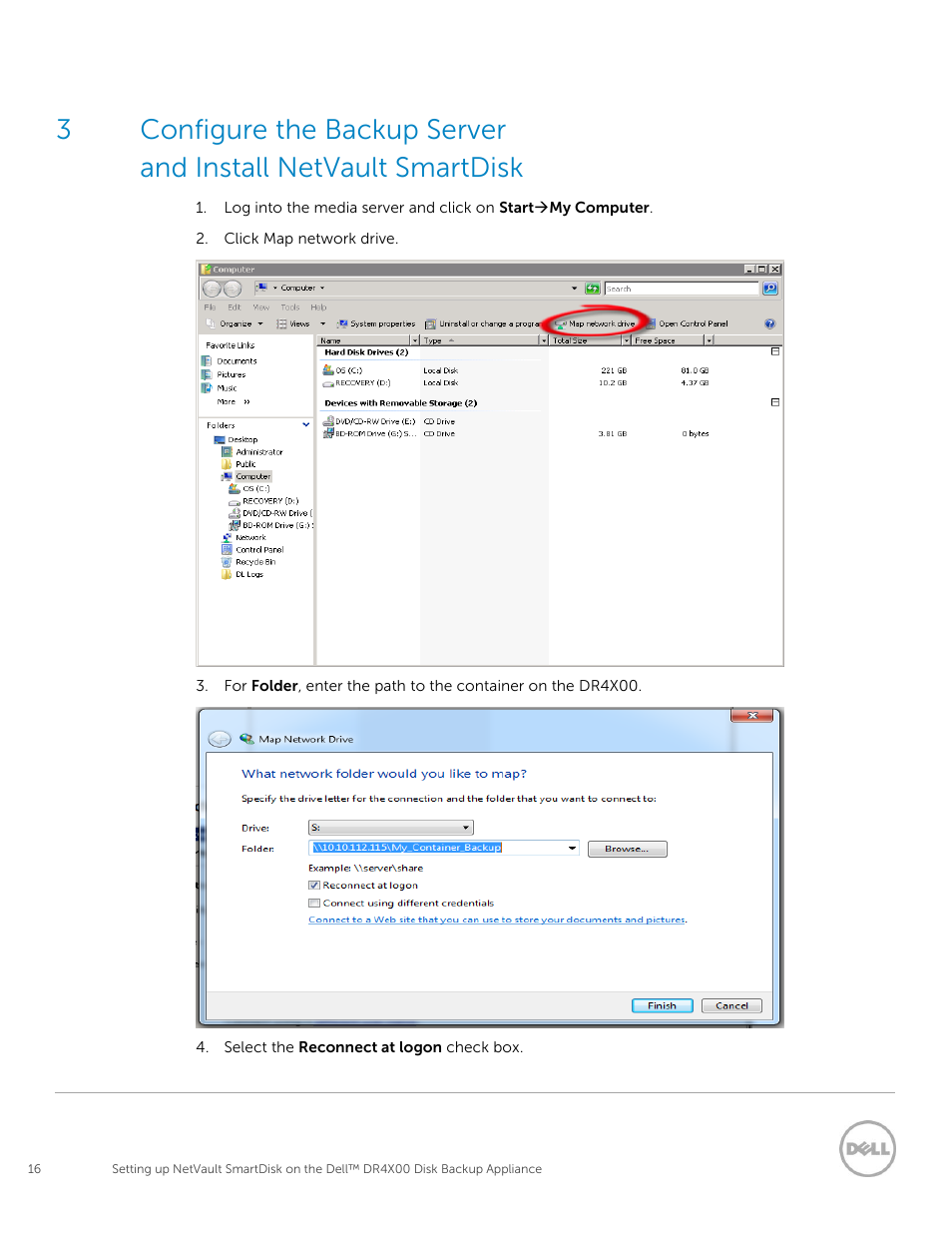
Task: Collapse Devices with Removable Storage group
Action: tap(775, 402)
